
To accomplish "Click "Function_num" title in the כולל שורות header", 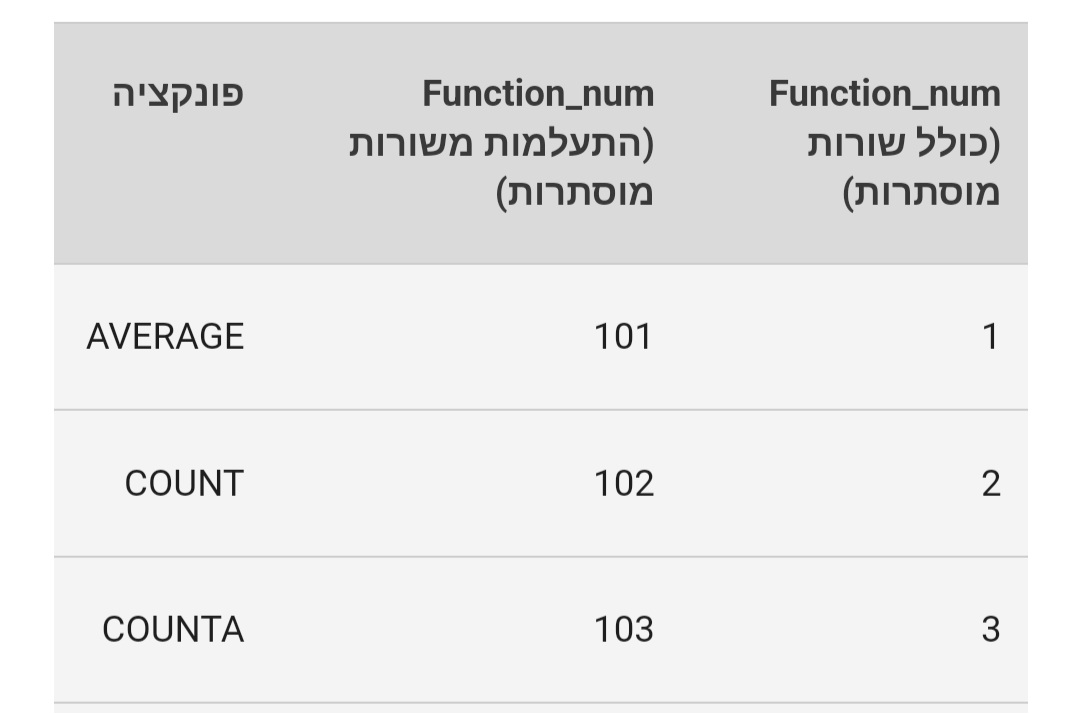I will [x=884, y=95].
